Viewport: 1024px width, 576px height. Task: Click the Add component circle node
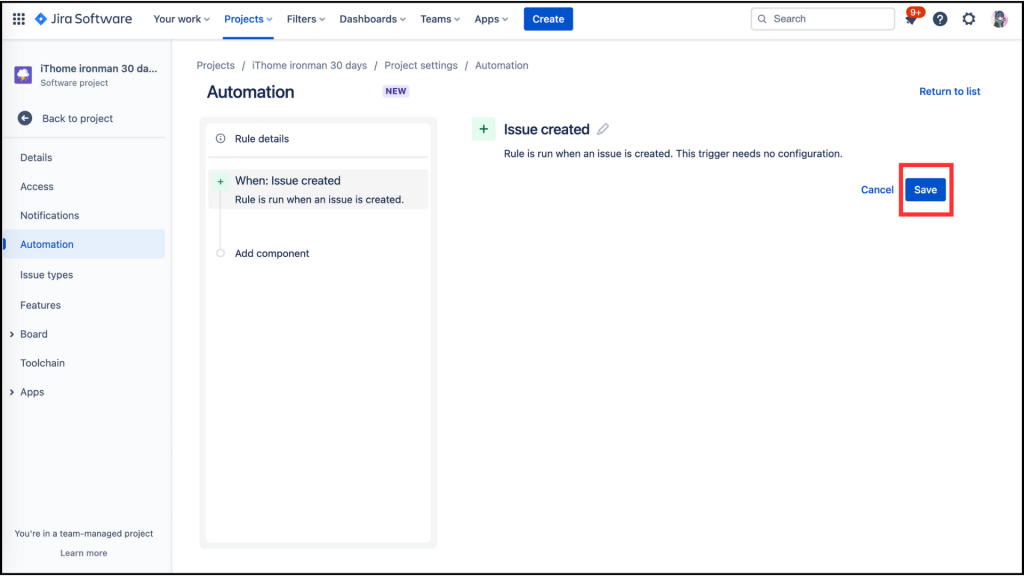pos(221,253)
